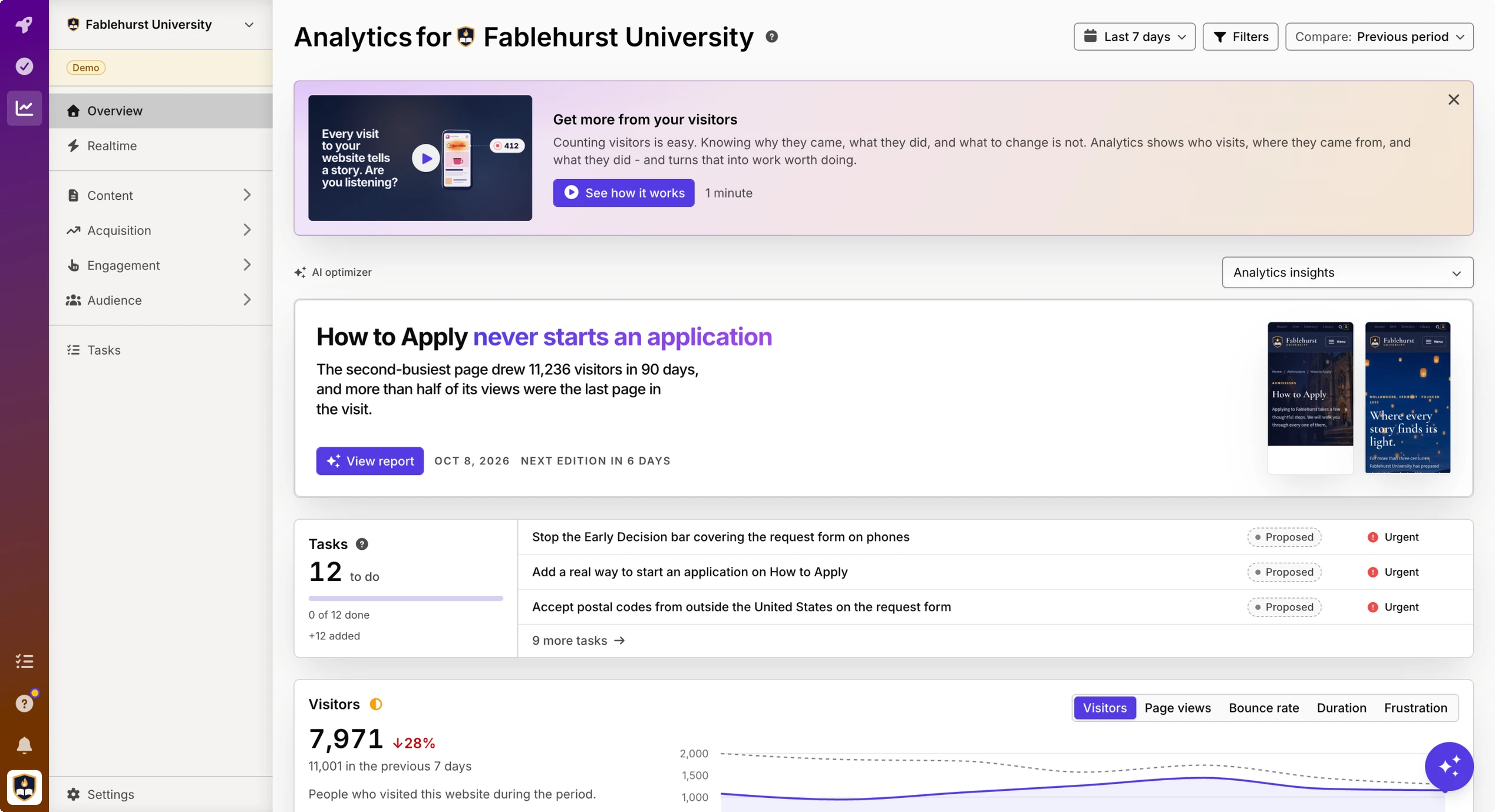Dismiss the Get more from your visitors banner
The width and height of the screenshot is (1495, 812).
coord(1453,100)
